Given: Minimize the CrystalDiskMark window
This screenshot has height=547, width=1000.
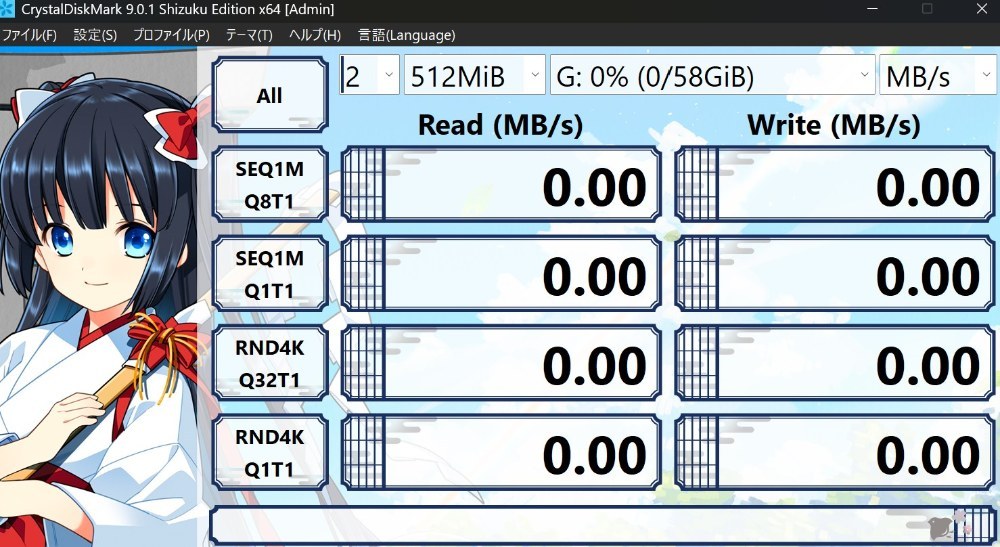Looking at the screenshot, I should tap(872, 9).
